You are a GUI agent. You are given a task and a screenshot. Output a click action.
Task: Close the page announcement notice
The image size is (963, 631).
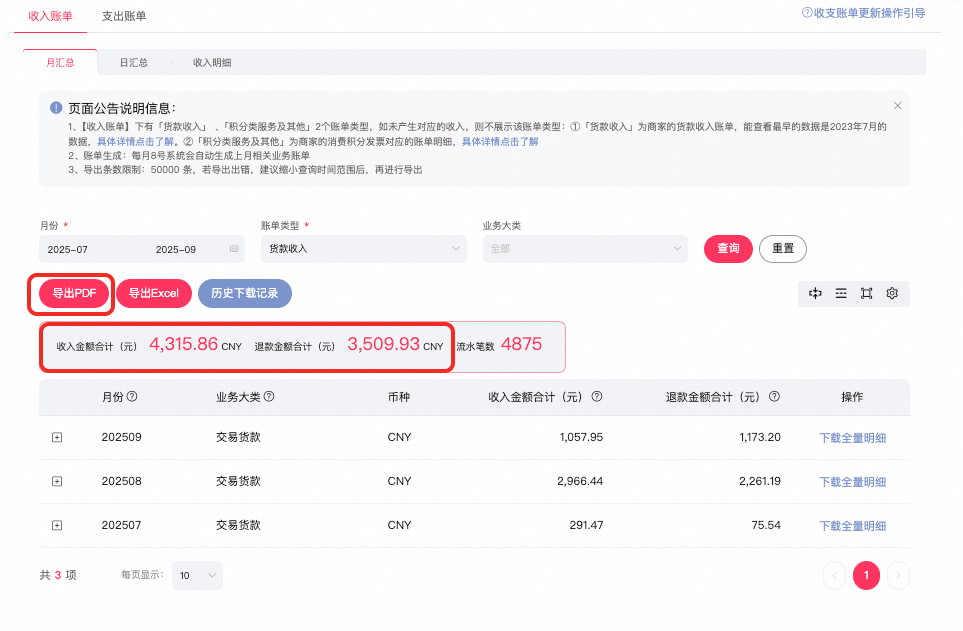click(x=897, y=106)
